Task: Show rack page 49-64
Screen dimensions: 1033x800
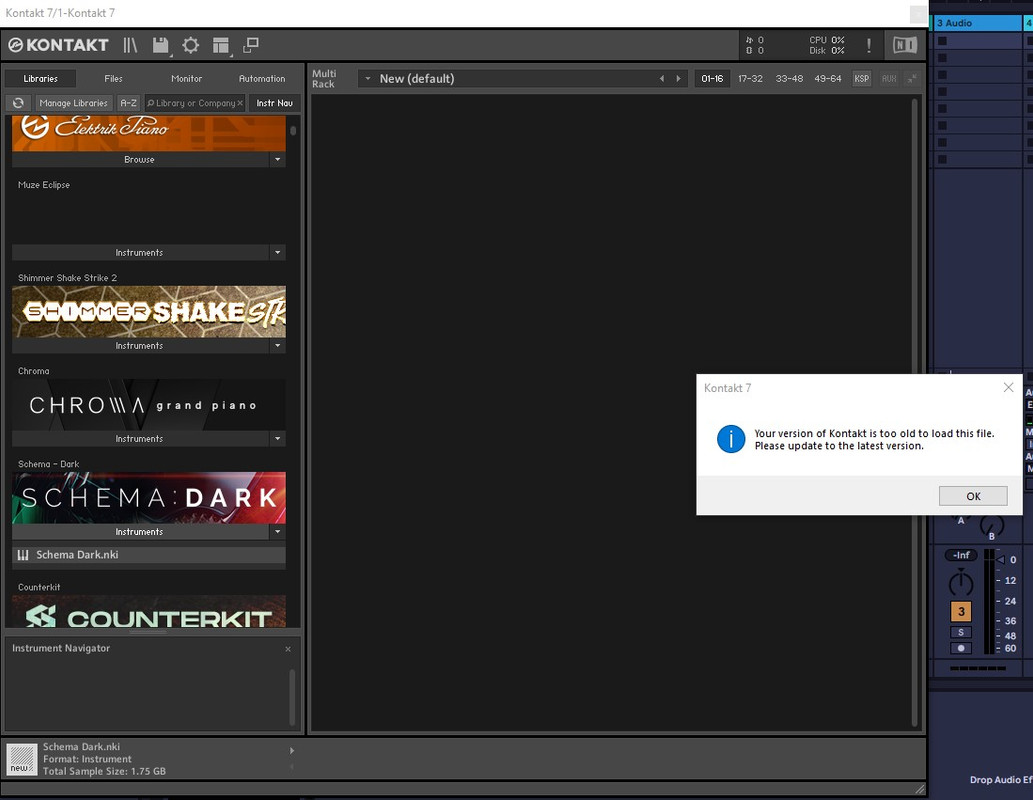Action: pyautogui.click(x=827, y=78)
